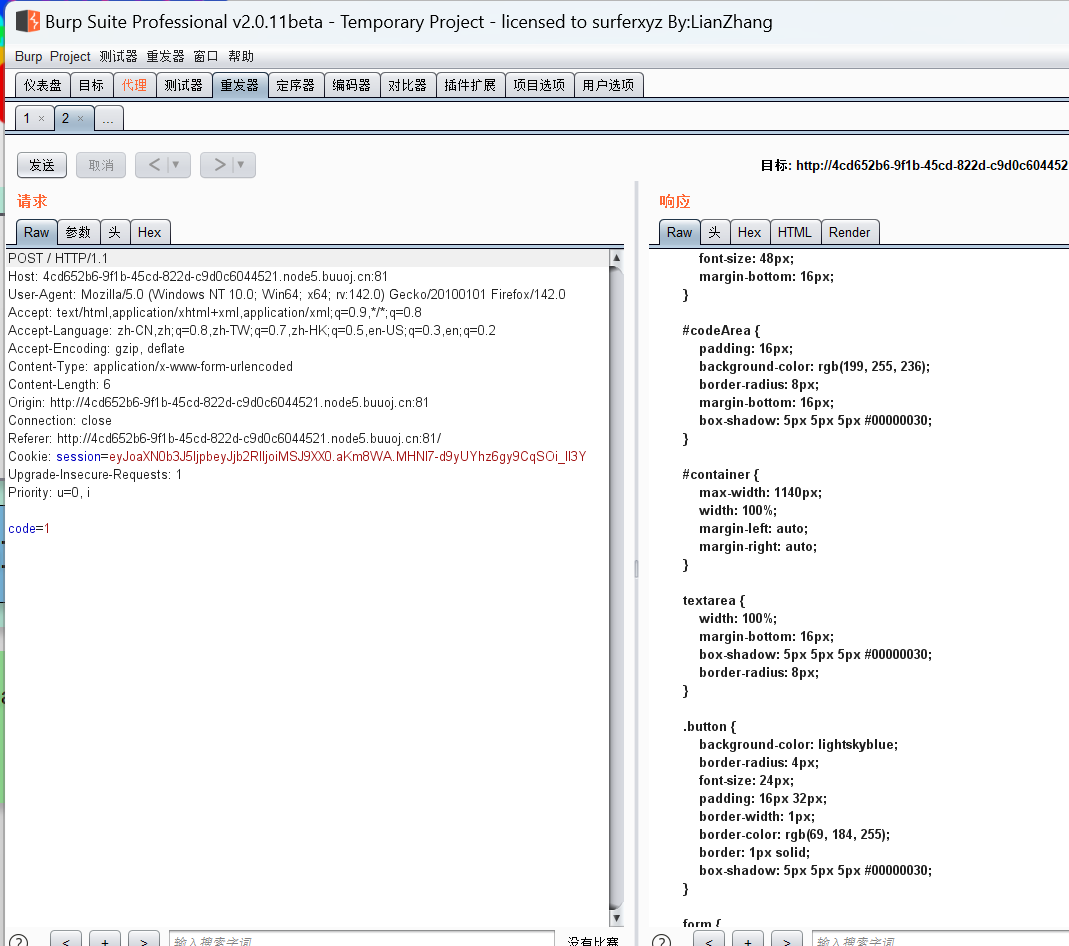Viewport: 1069px width, 946px height.
Task: Open the 用户选项 tab
Action: click(609, 85)
